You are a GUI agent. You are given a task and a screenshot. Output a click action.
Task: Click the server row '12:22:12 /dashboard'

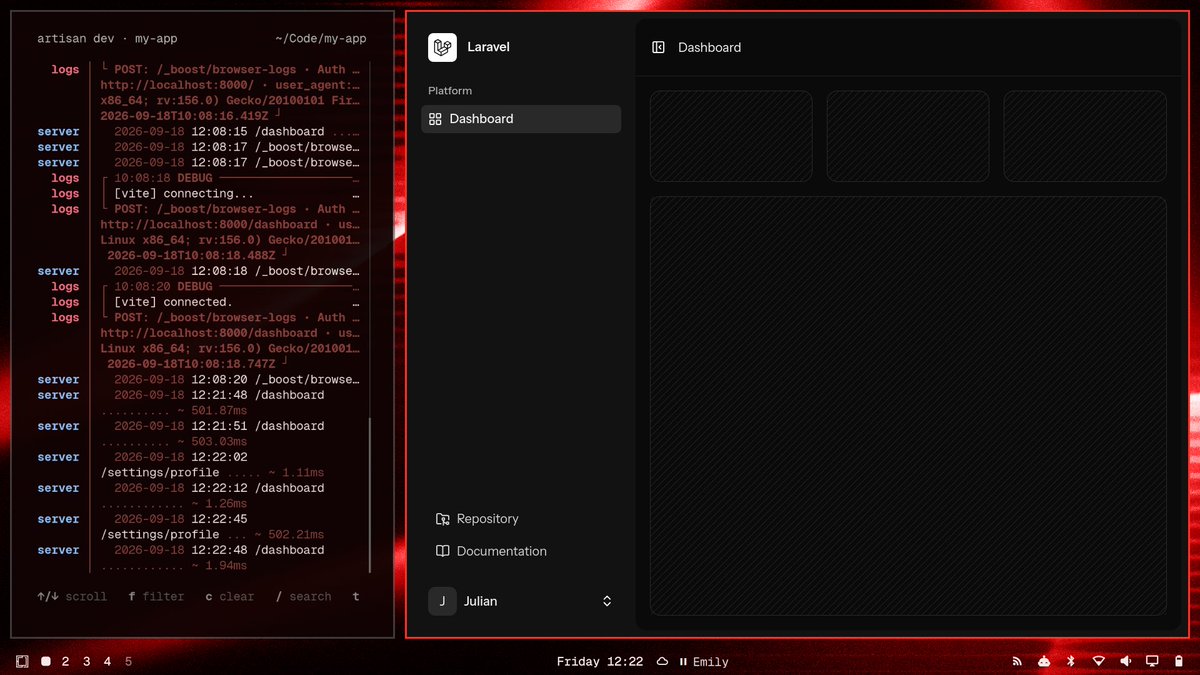[x=219, y=488]
